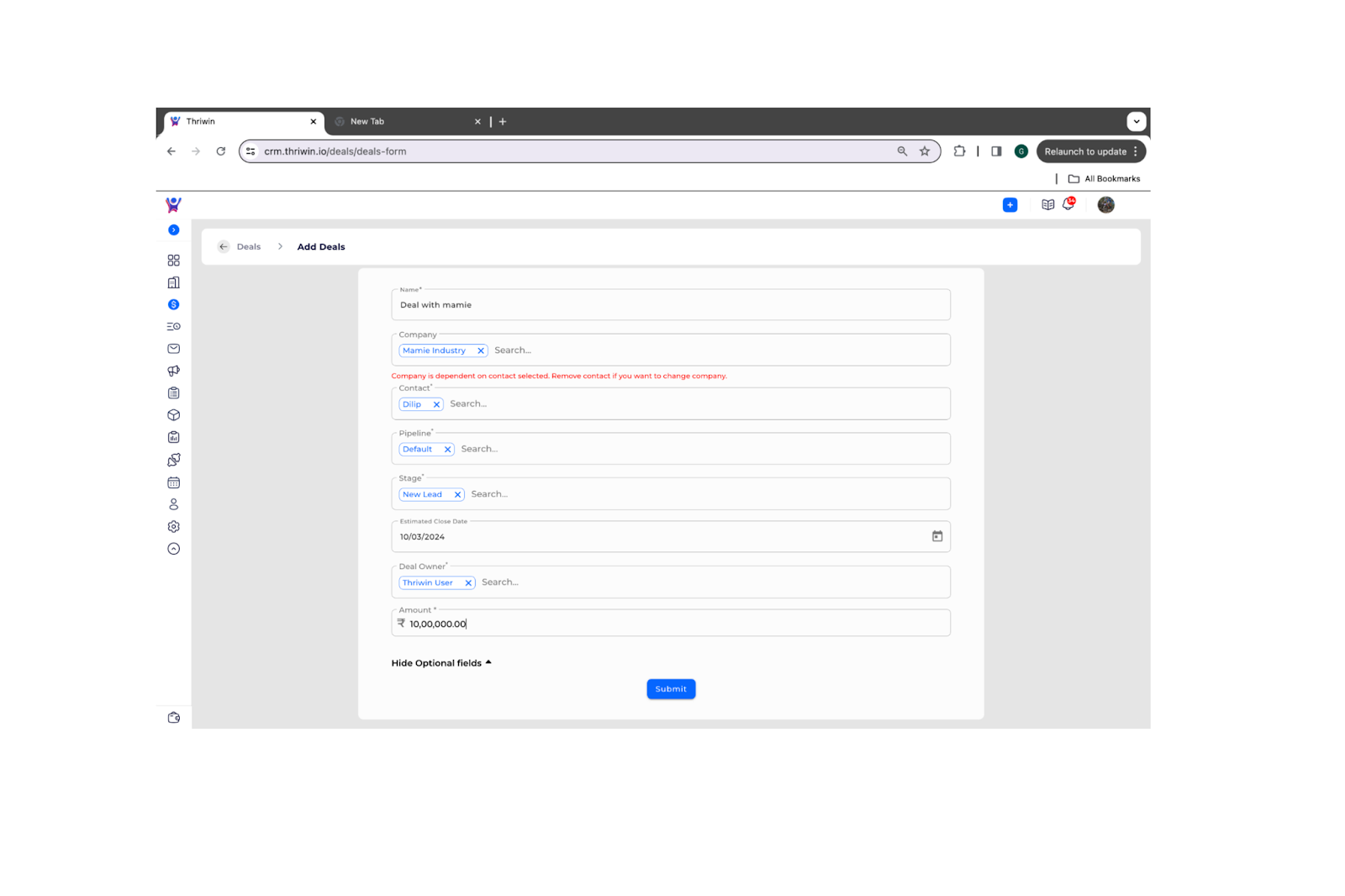Remove the New Lead stage tag
The image size is (1345, 896).
pyautogui.click(x=457, y=495)
